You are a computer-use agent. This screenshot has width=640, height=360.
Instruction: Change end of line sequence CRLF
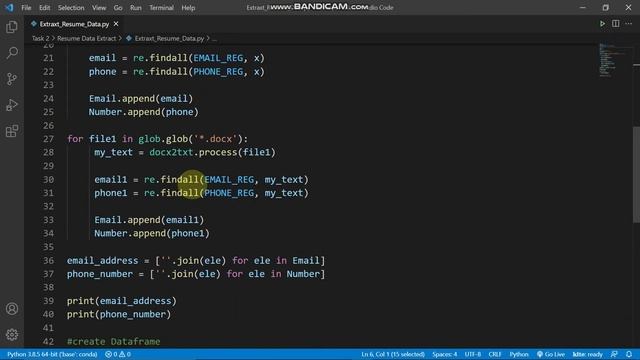[495, 354]
